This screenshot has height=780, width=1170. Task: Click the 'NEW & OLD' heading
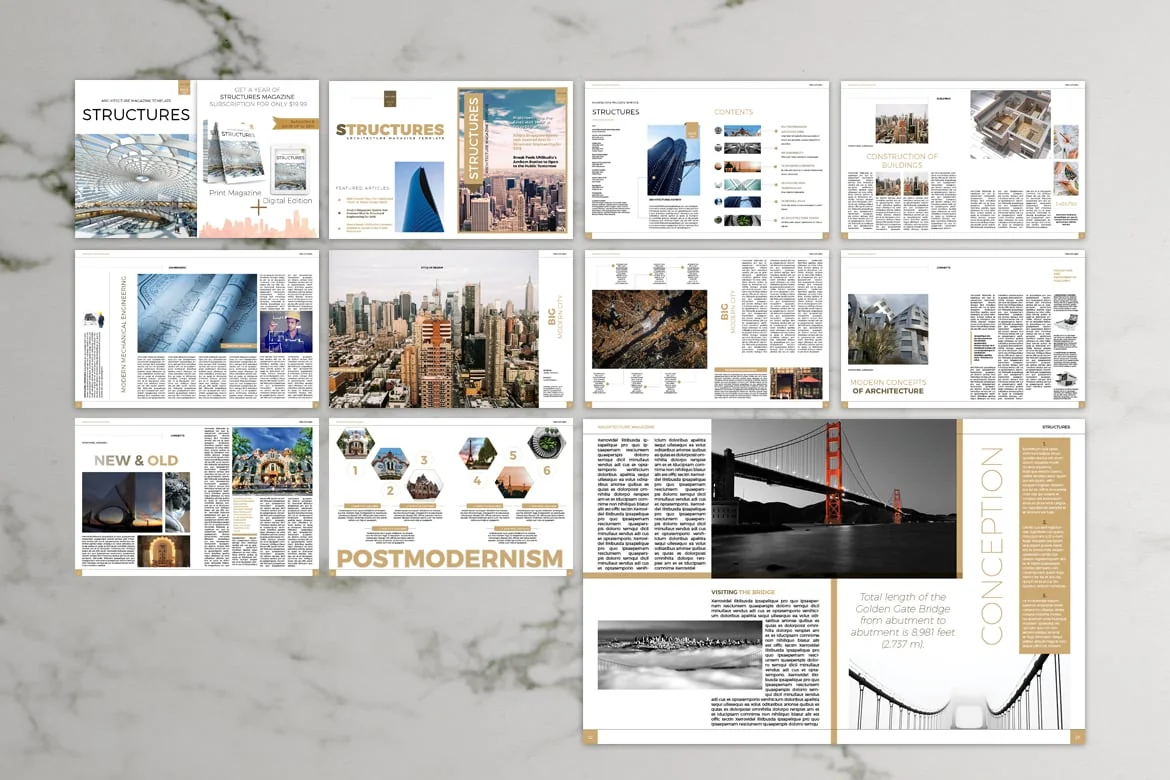click(136, 461)
